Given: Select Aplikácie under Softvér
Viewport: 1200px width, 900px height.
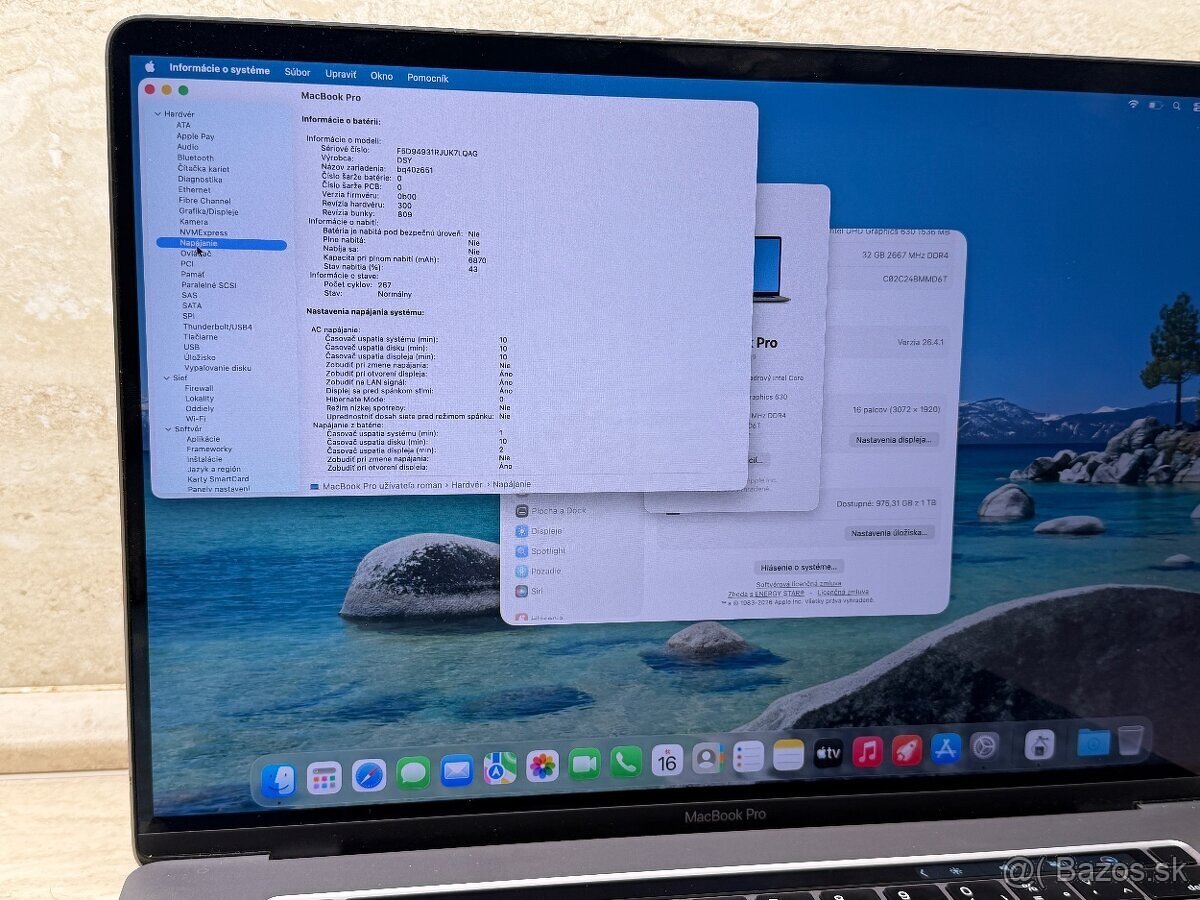Looking at the screenshot, I should (x=203, y=439).
